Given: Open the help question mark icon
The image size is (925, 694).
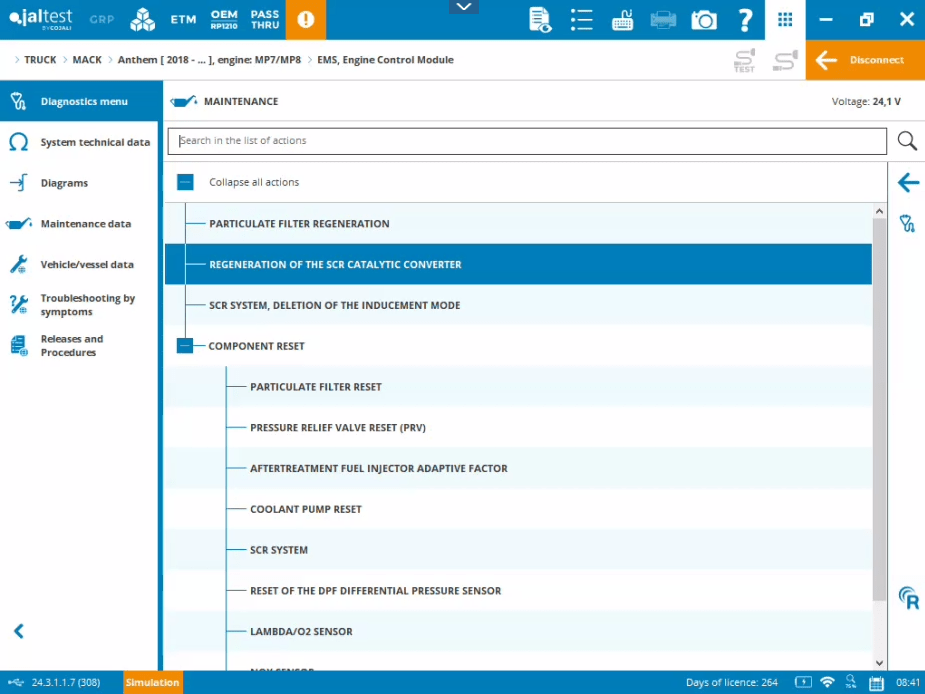Looking at the screenshot, I should pos(745,20).
